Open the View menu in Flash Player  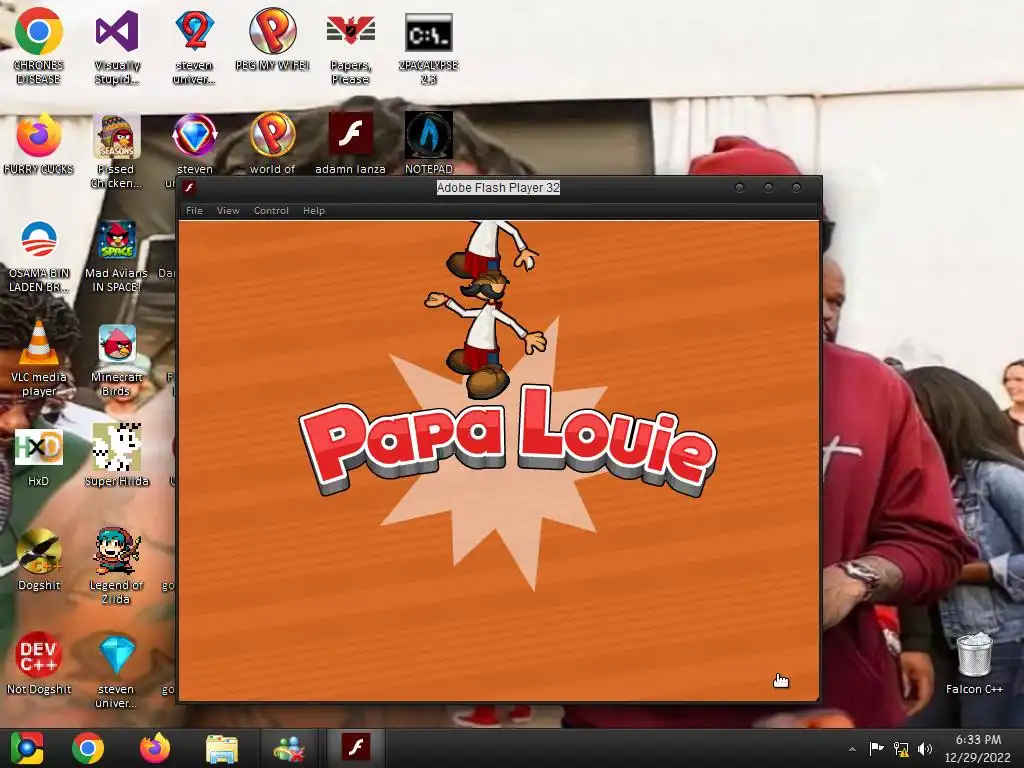(228, 210)
